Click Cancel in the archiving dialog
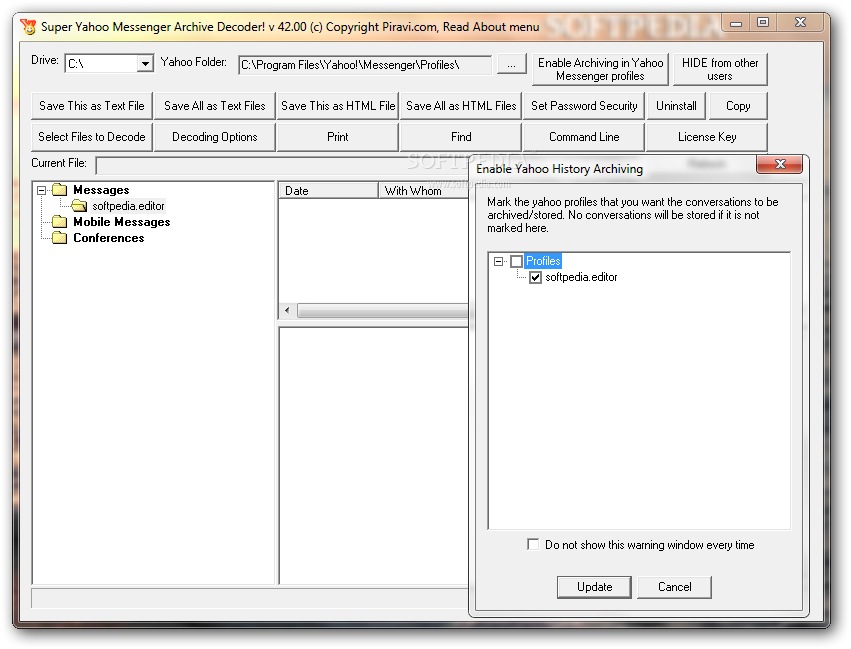 tap(674, 587)
